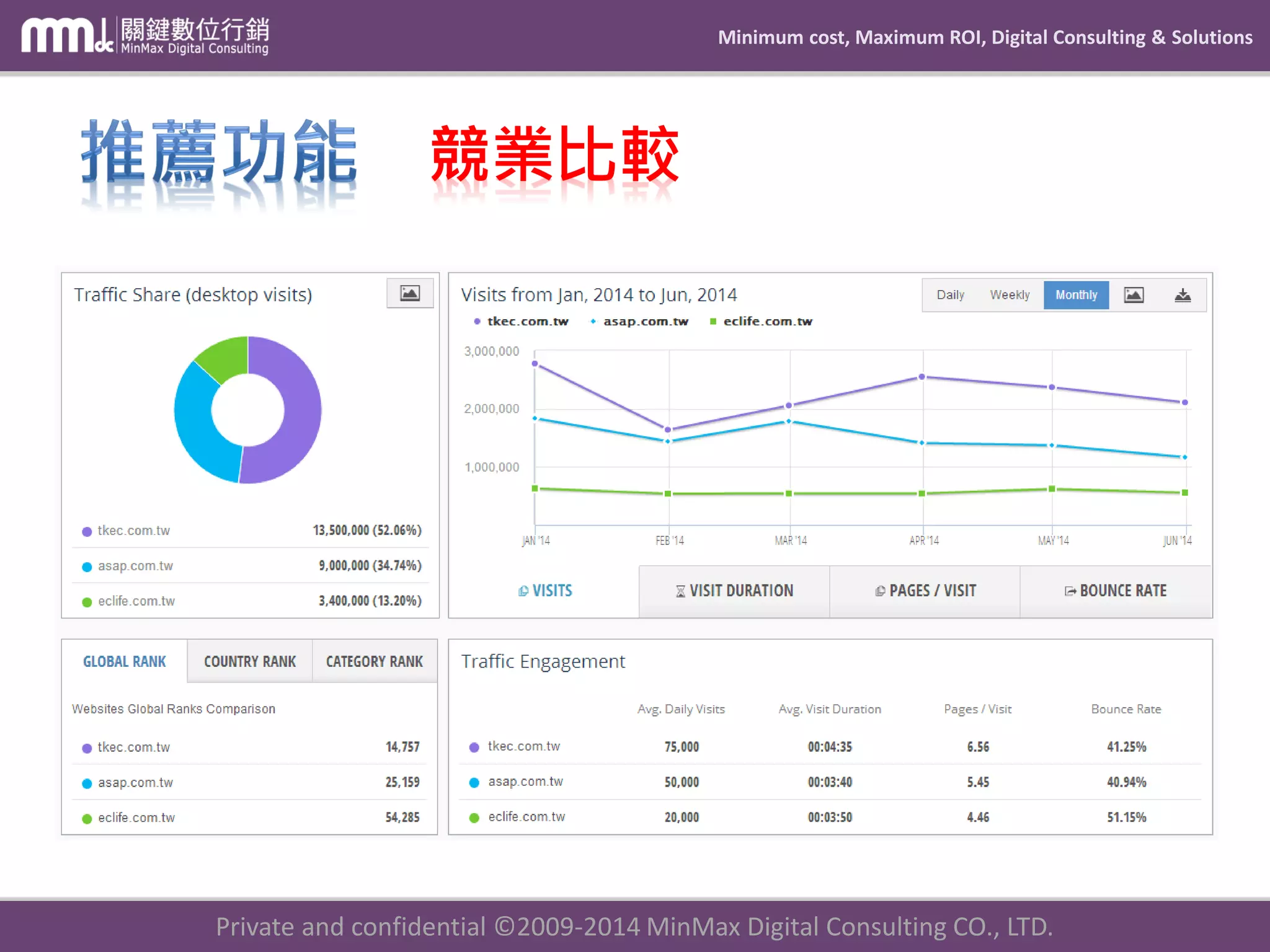Open the VISIT DURATION tab
1270x952 pixels.
coord(734,591)
